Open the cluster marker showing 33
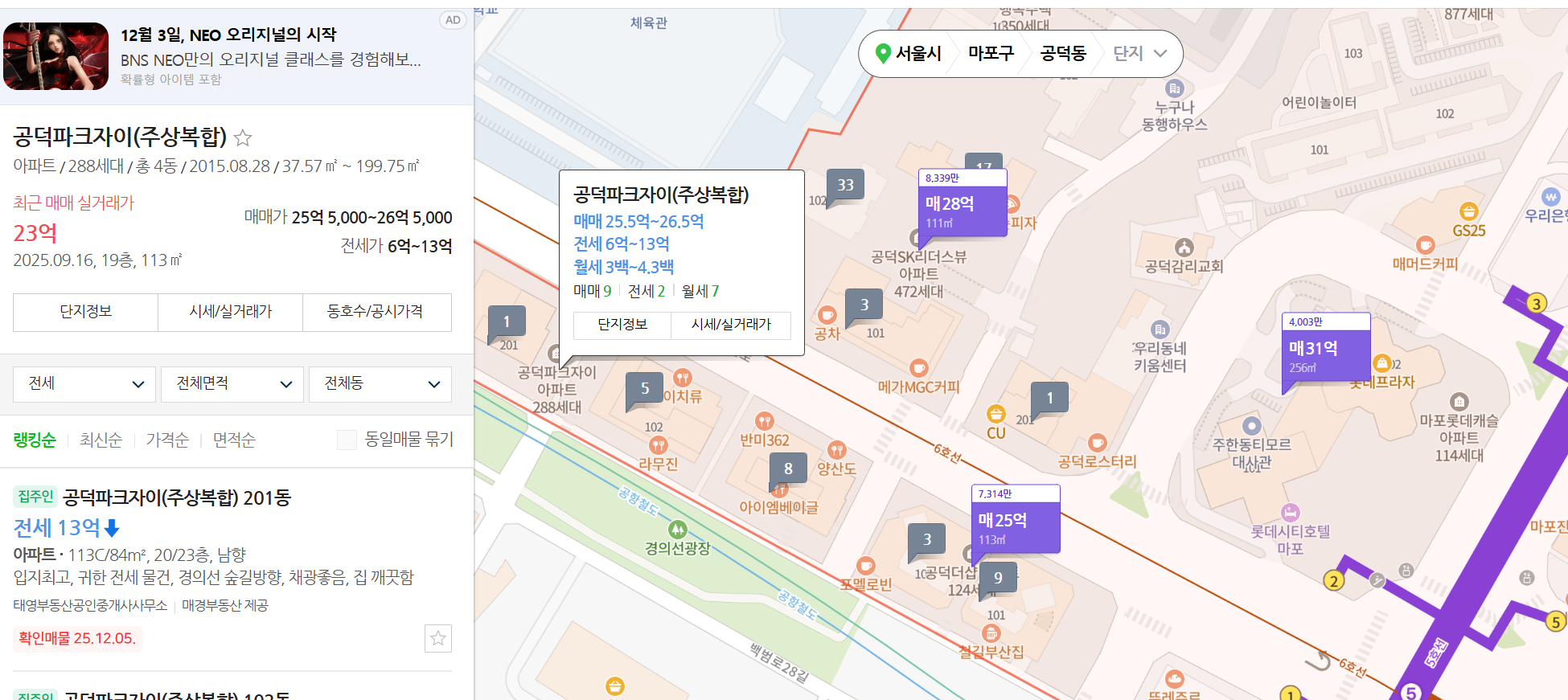 pos(845,185)
